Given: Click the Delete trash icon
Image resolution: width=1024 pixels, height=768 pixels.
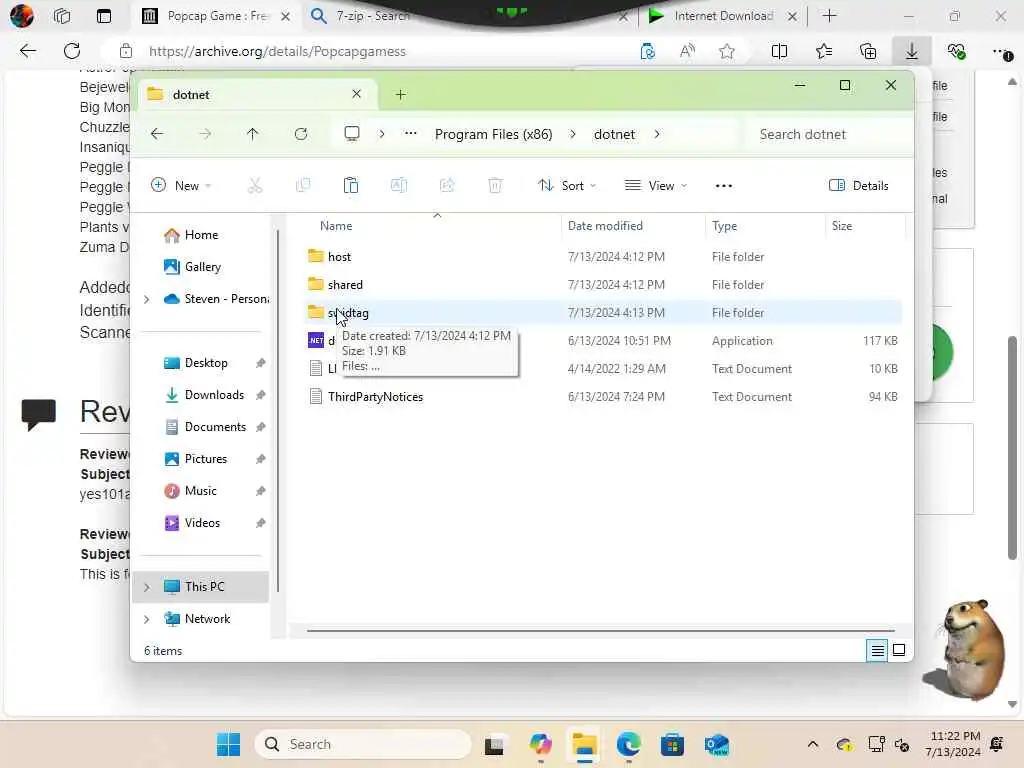Looking at the screenshot, I should pos(495,185).
